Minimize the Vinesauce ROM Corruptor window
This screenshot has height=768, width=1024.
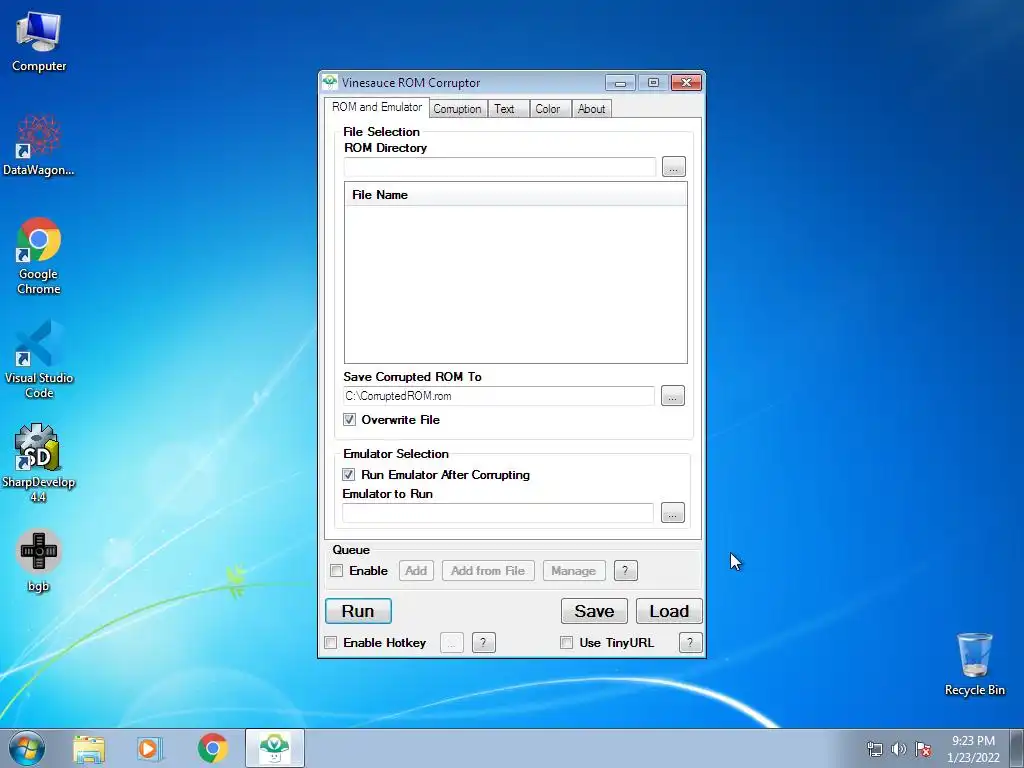(x=620, y=83)
